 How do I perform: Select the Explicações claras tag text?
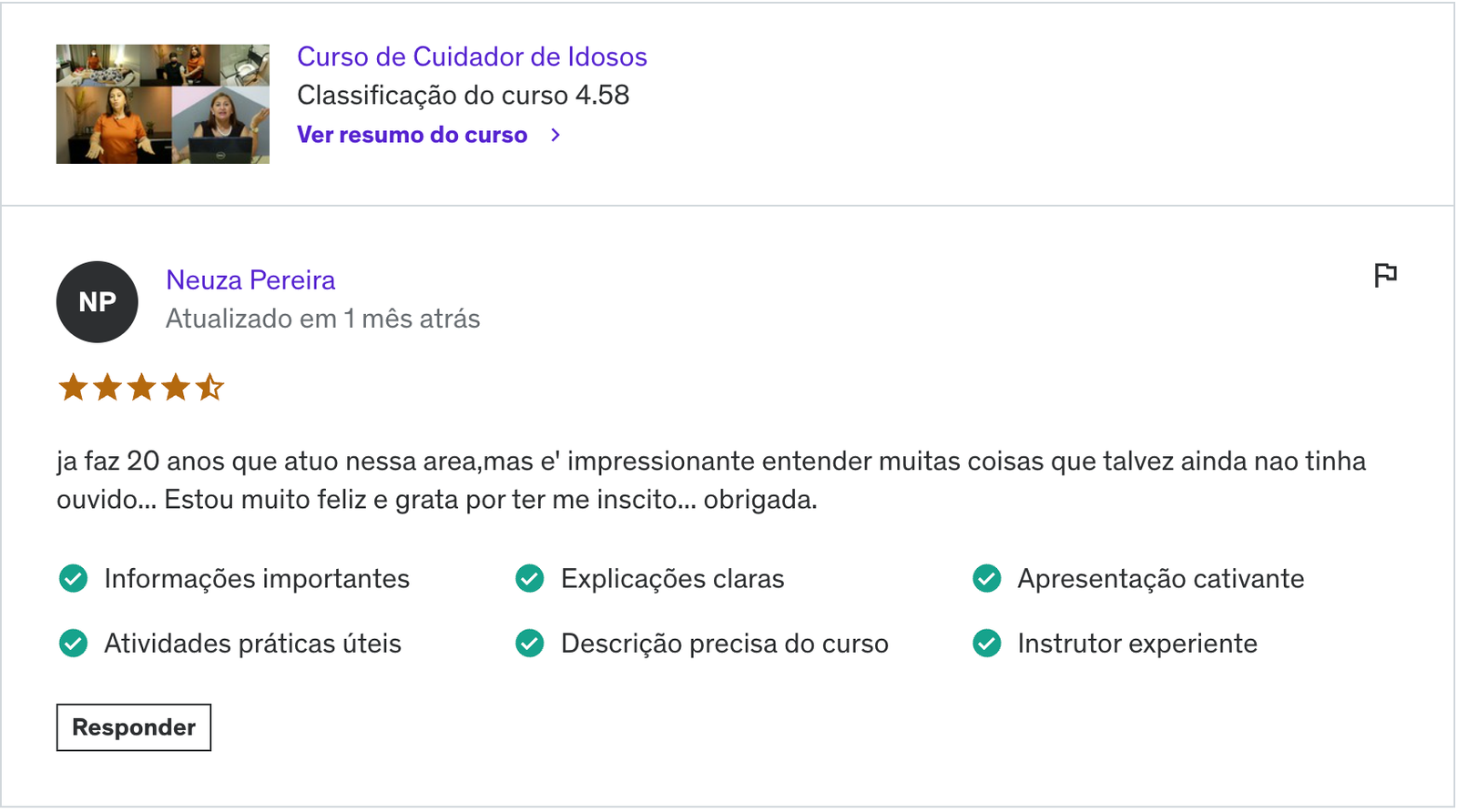(x=672, y=578)
